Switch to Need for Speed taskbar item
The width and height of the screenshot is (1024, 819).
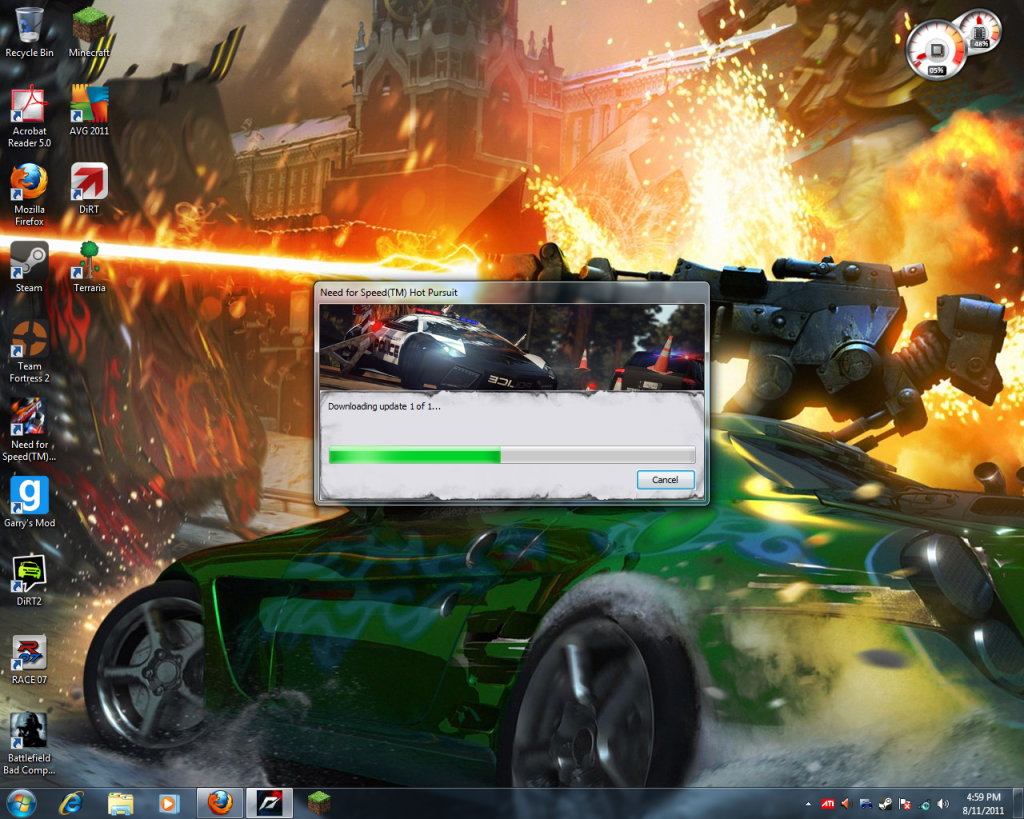269,802
